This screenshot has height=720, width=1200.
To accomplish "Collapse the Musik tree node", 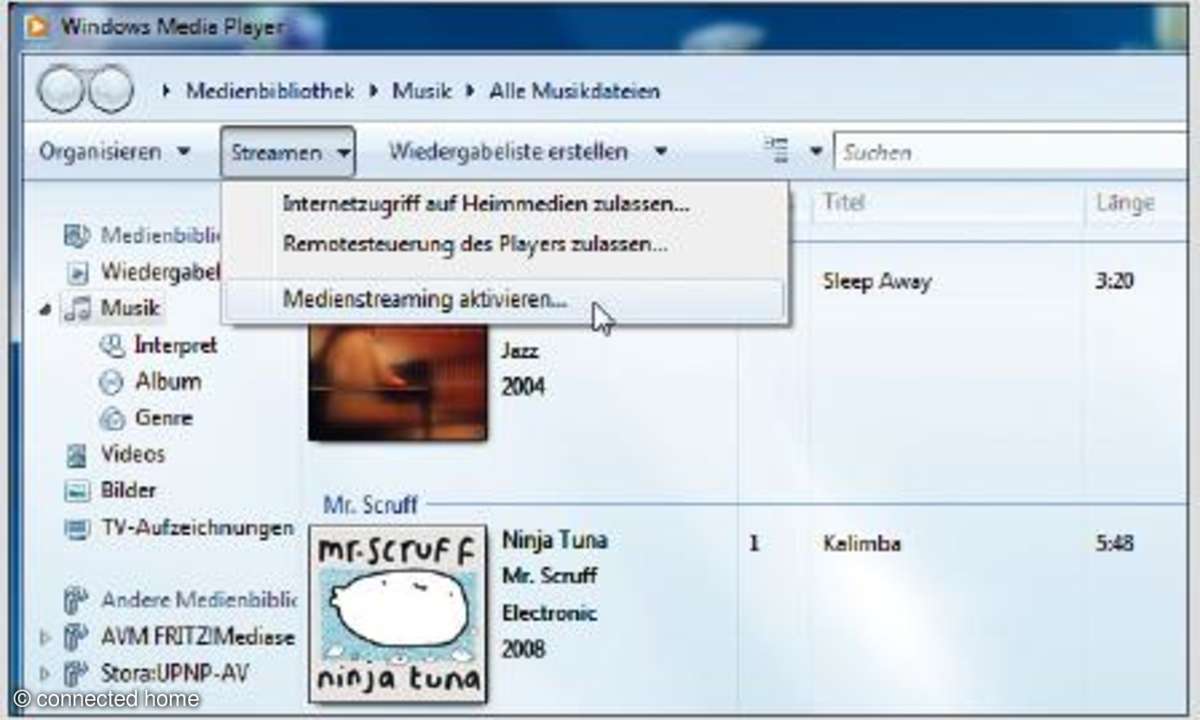I will 45,310.
